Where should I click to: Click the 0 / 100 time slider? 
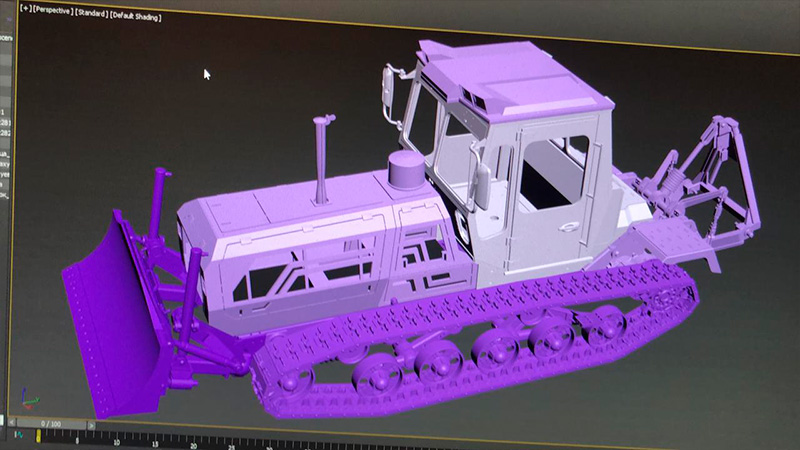[x=50, y=425]
